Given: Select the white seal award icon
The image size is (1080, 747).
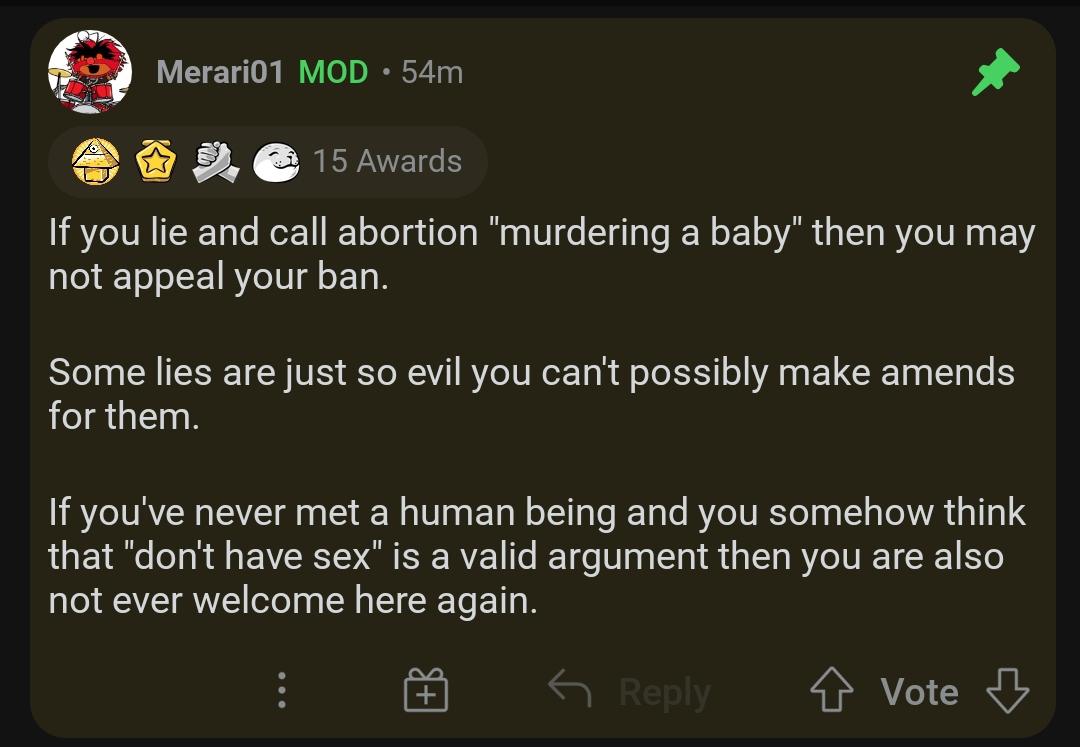Looking at the screenshot, I should pos(276,162).
